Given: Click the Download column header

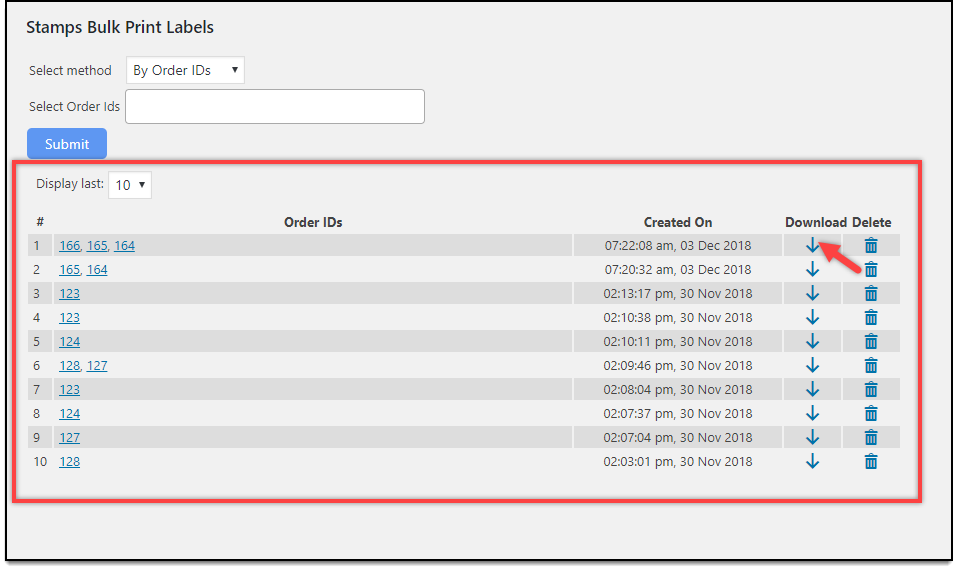Looking at the screenshot, I should tap(816, 222).
